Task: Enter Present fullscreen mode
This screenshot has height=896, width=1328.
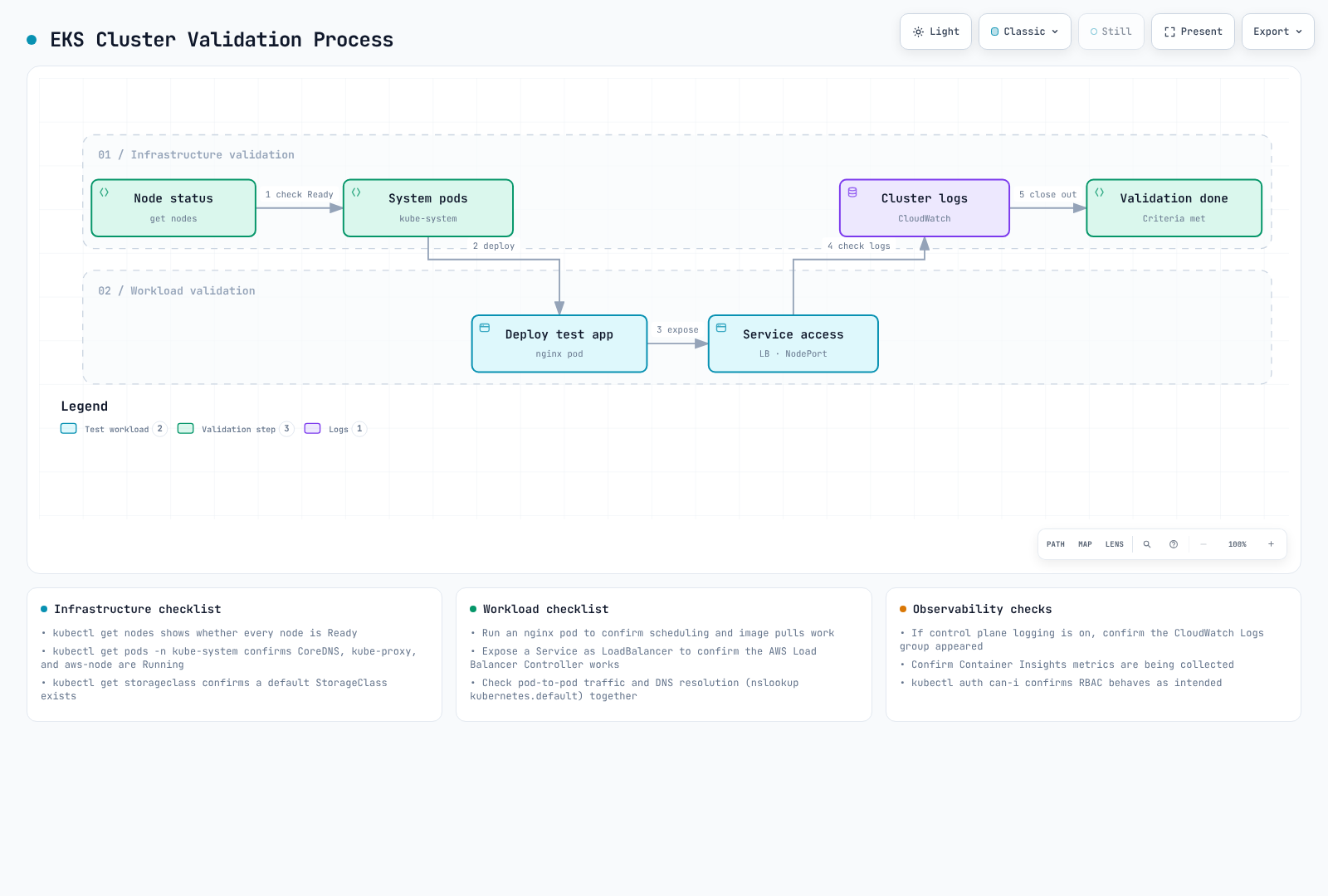Action: (1193, 32)
